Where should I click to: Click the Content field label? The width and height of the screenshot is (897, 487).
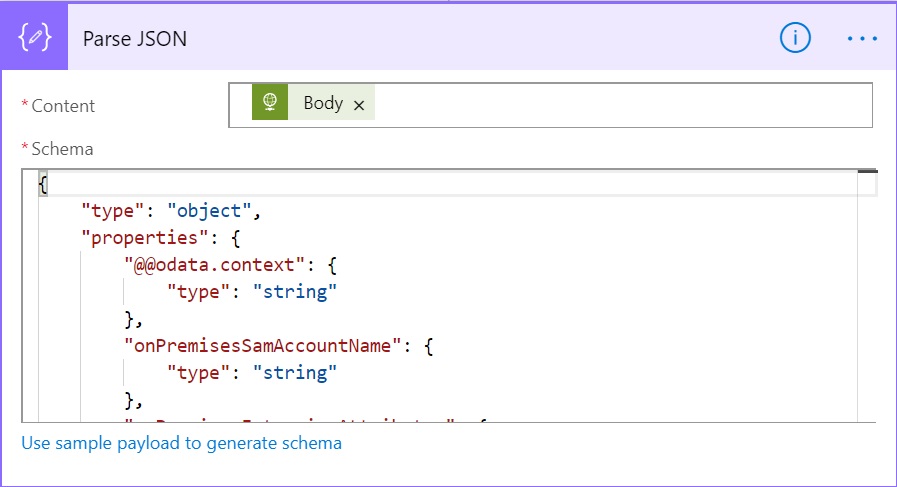coord(63,106)
